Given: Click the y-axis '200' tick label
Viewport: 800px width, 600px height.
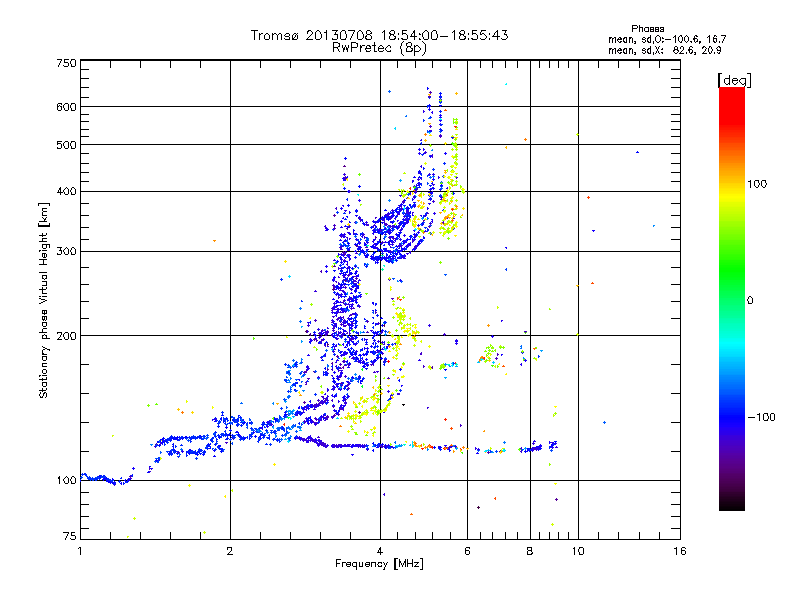Looking at the screenshot, I should coord(66,336).
